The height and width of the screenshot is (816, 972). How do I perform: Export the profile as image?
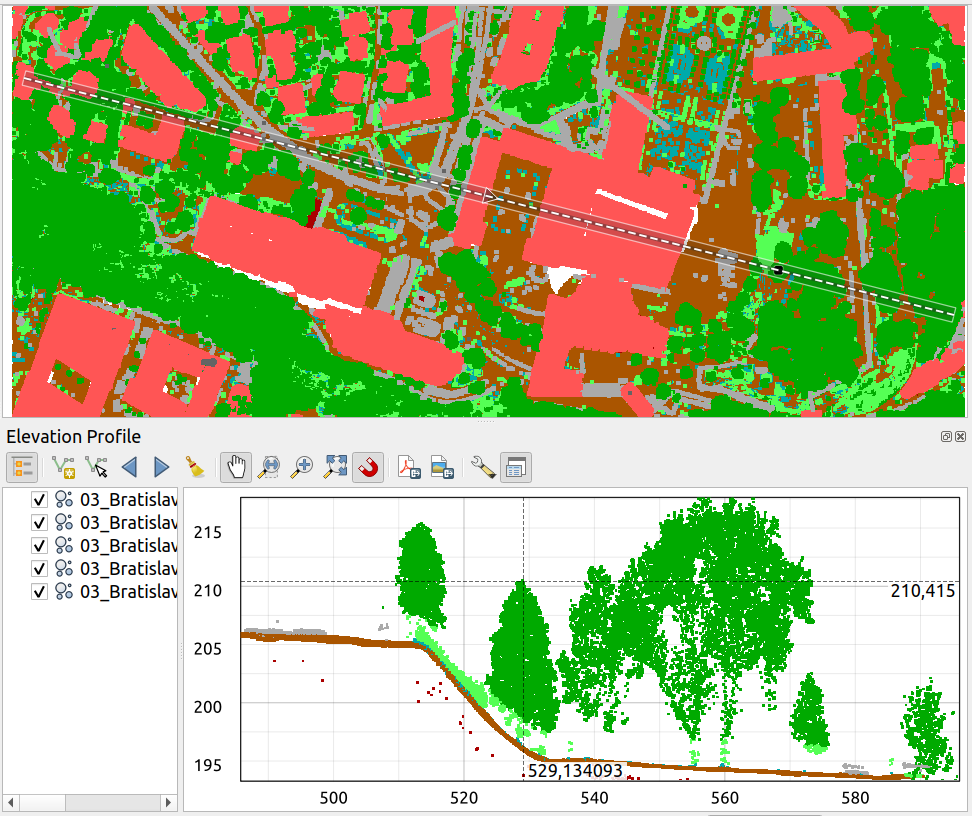coord(442,467)
